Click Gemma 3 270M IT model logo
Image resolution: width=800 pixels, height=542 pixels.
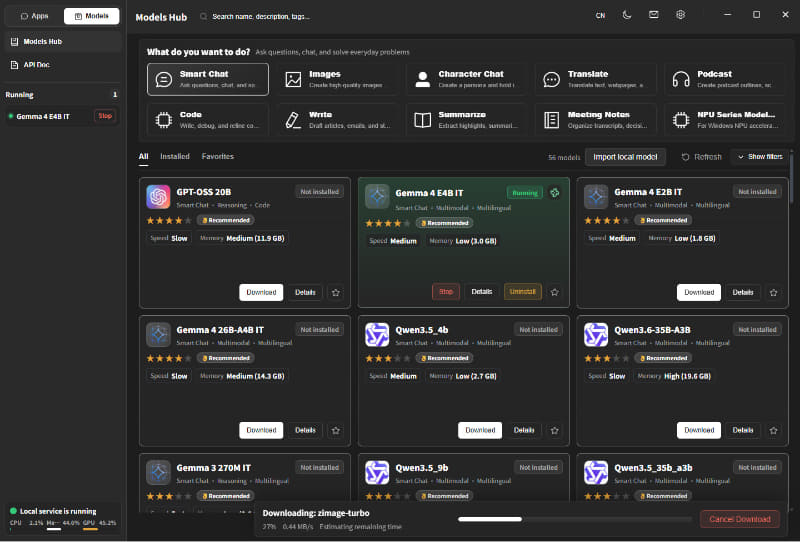coord(158,473)
